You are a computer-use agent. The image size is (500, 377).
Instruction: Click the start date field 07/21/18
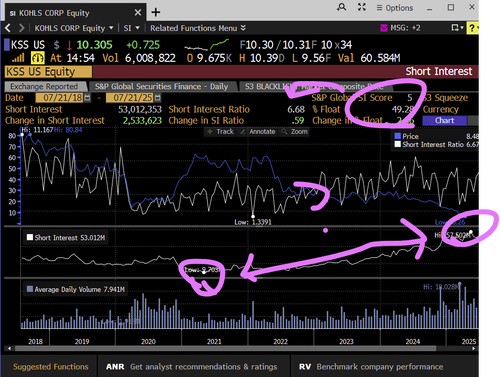(x=59, y=98)
